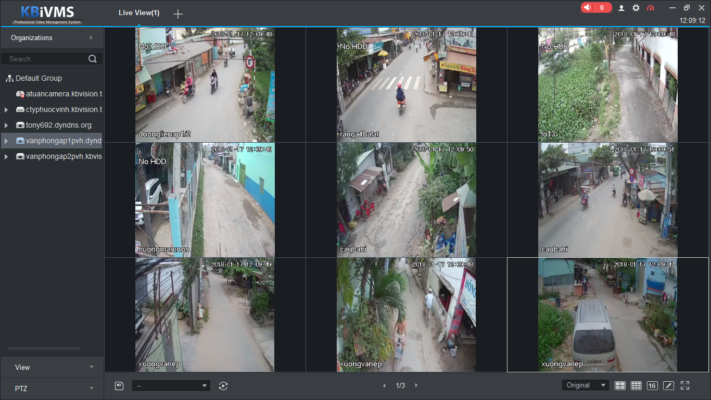Image resolution: width=711 pixels, height=400 pixels.
Task: Switch to the Live View(1) tab
Action: point(139,13)
